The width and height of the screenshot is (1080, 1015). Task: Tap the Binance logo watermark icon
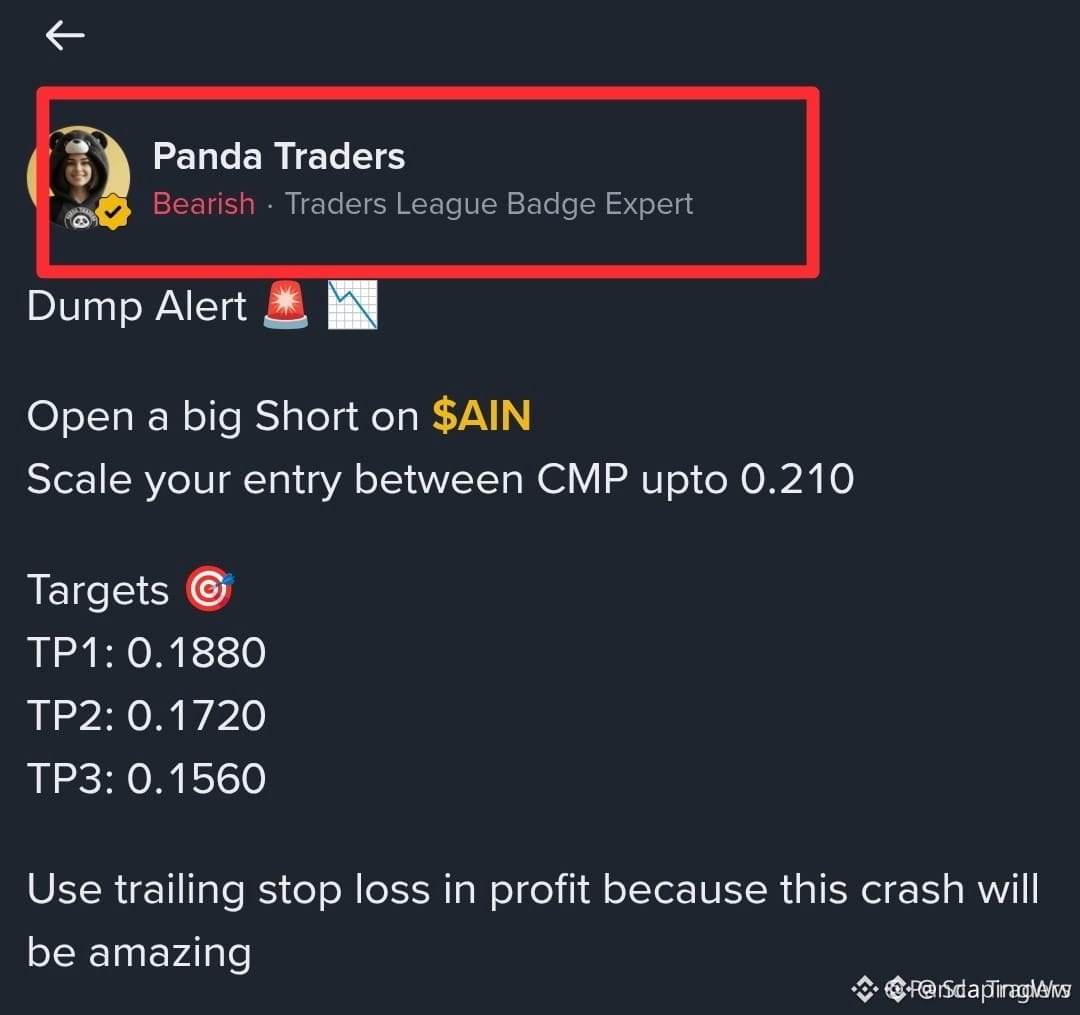864,989
